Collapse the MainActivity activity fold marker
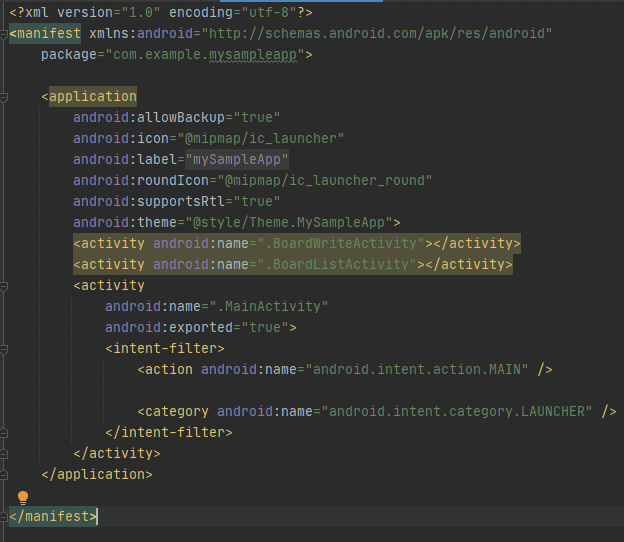 pos(4,286)
